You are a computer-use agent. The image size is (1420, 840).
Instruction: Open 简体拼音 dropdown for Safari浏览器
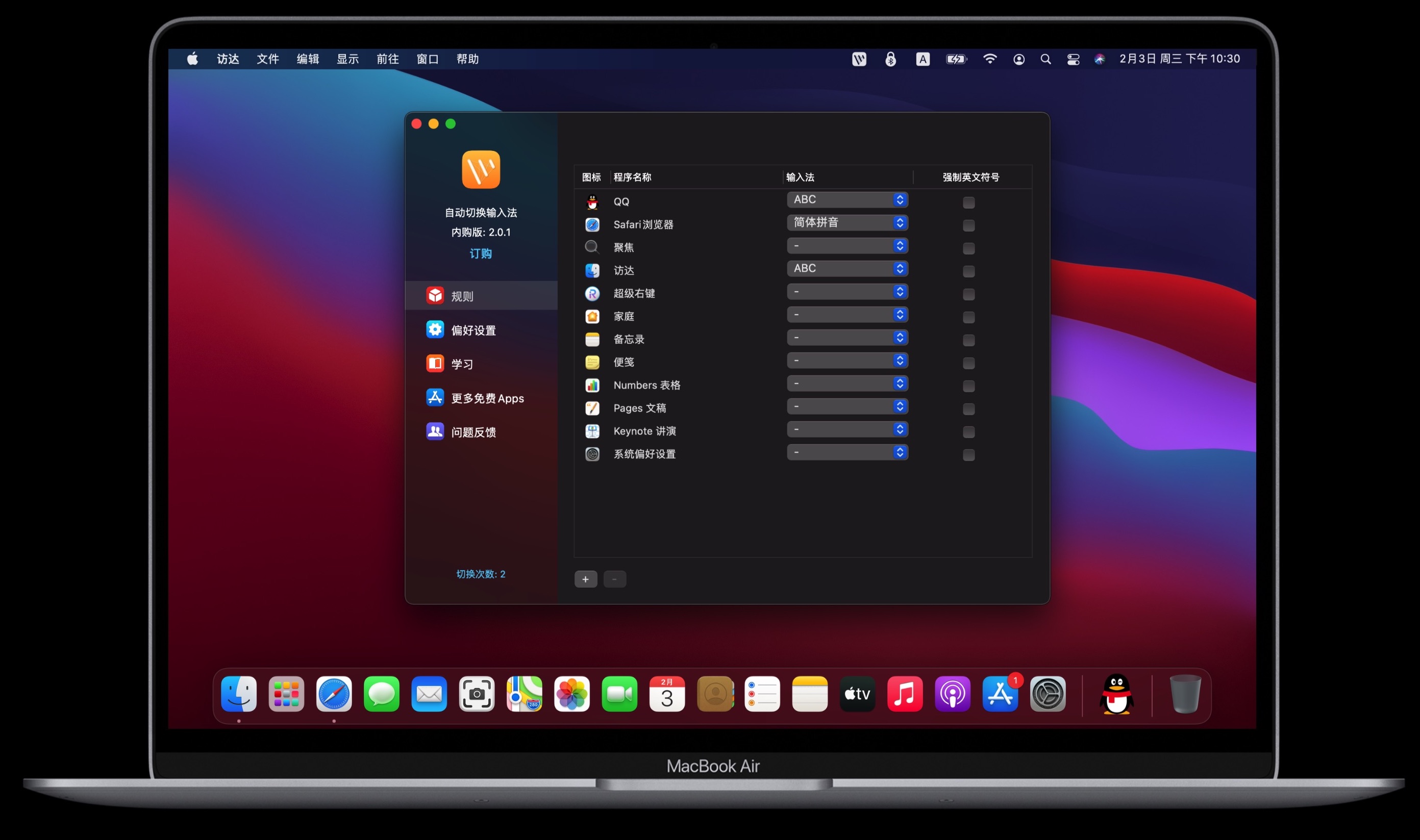(x=847, y=222)
